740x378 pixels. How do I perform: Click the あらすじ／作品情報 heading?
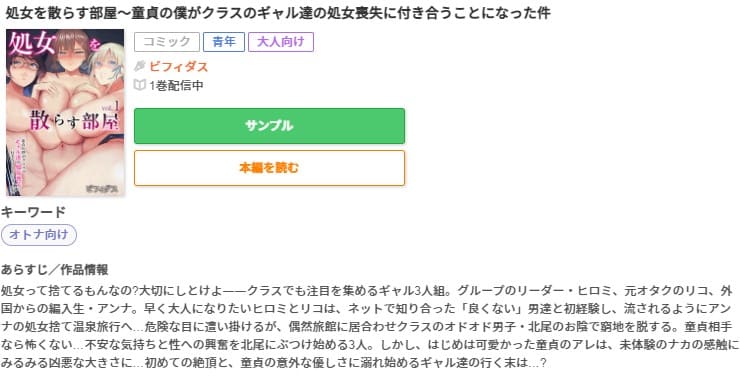click(x=55, y=270)
